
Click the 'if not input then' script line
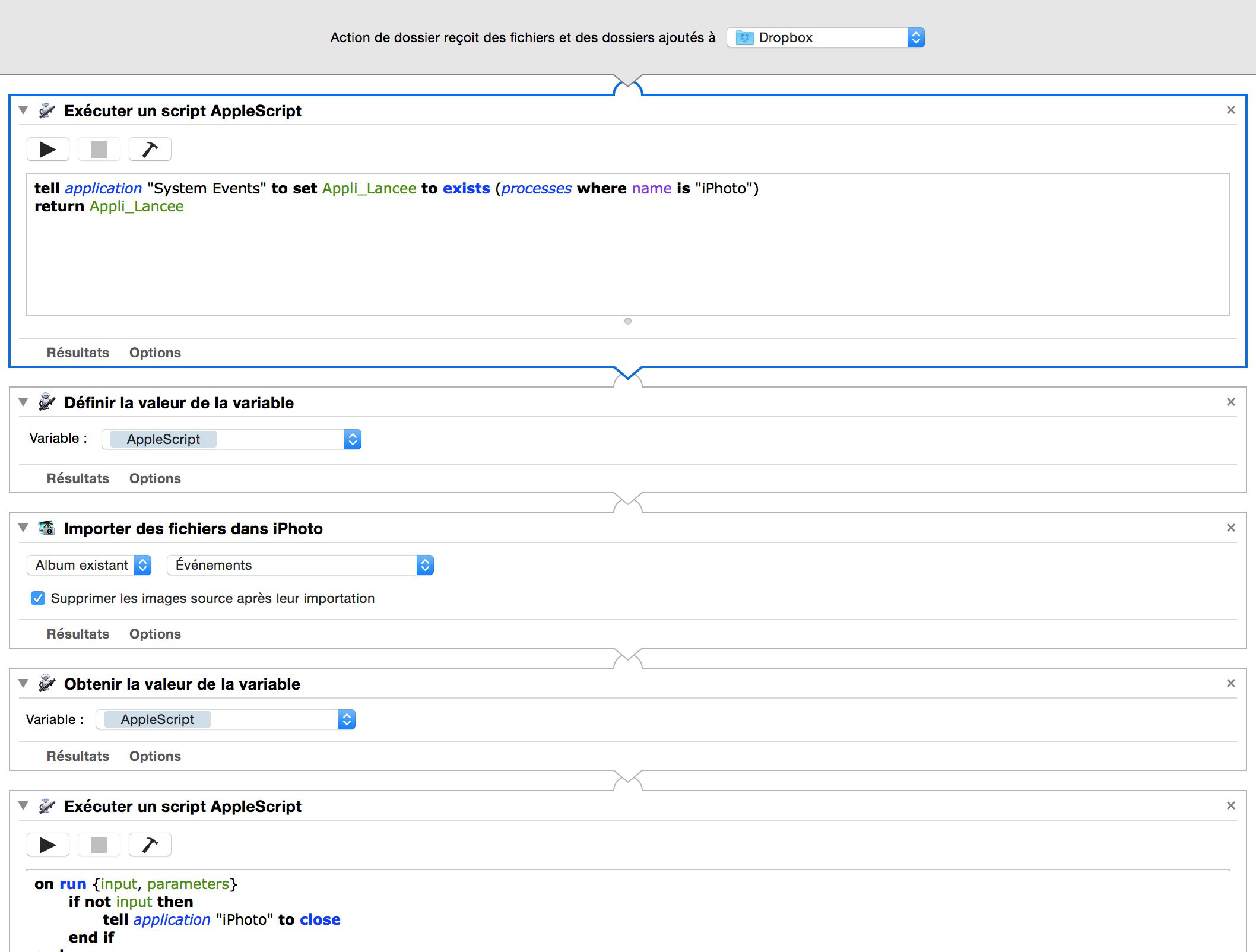point(131,902)
